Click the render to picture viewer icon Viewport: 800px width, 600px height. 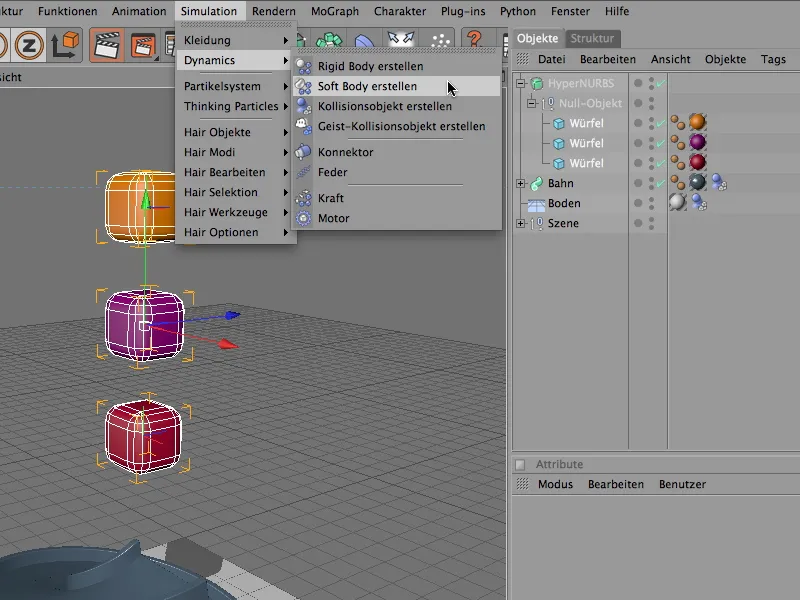coord(143,46)
